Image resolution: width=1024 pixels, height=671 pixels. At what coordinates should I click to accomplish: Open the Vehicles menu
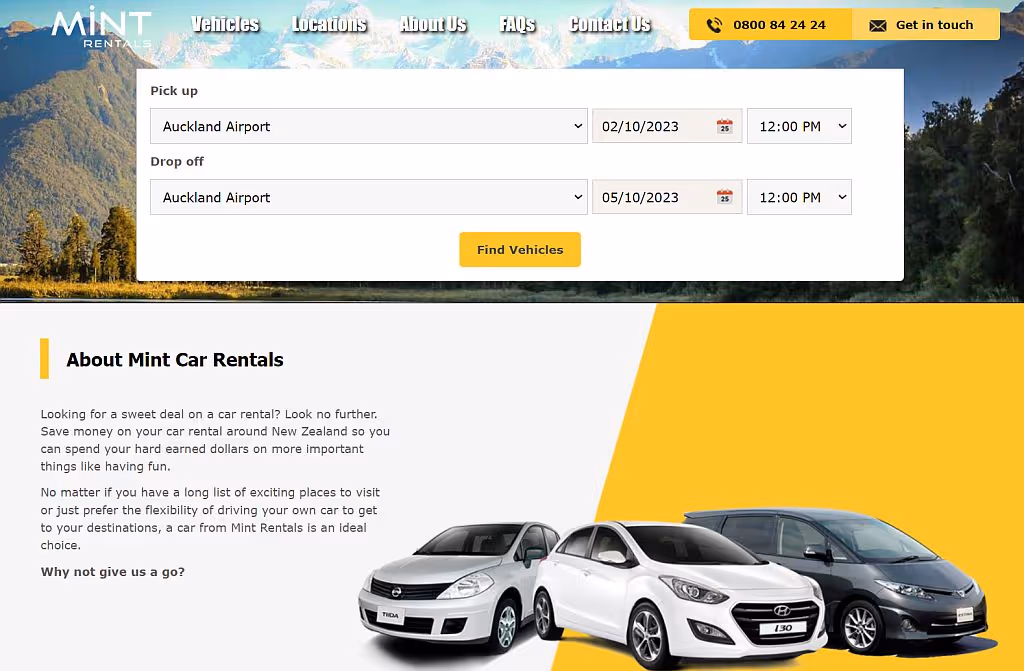coord(225,24)
